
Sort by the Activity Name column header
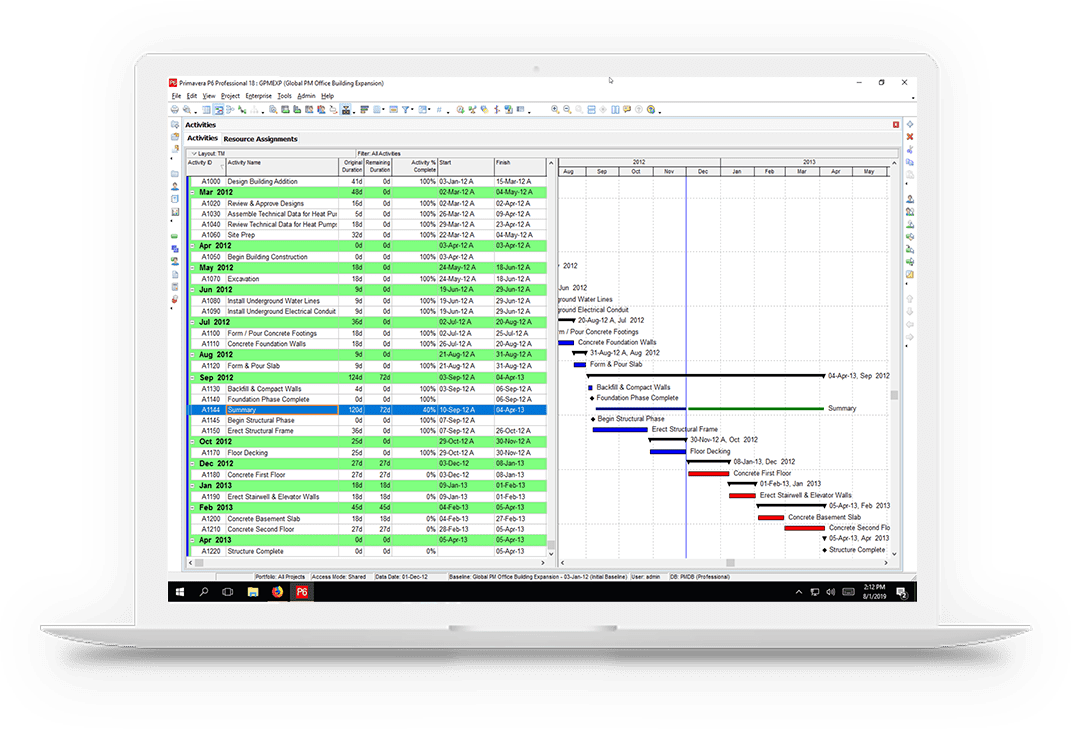[x=281, y=166]
